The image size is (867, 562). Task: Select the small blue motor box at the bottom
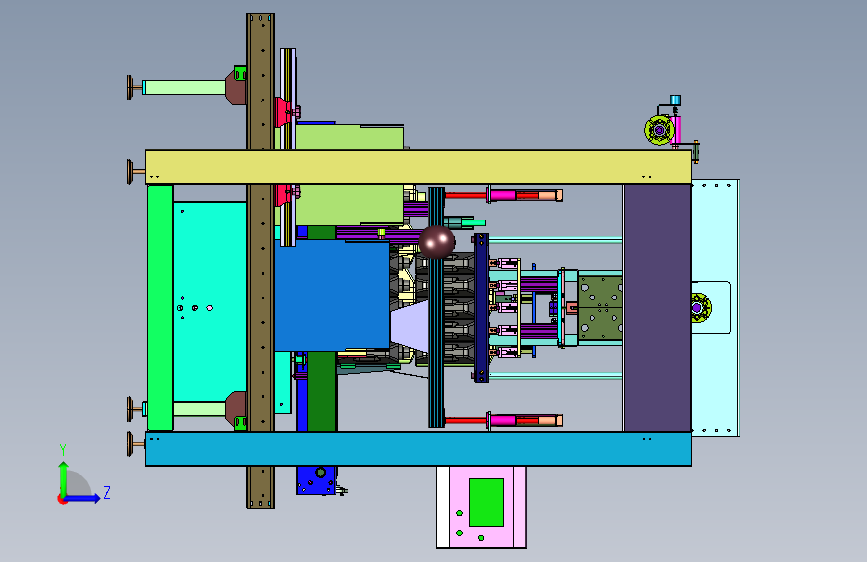coord(316,481)
